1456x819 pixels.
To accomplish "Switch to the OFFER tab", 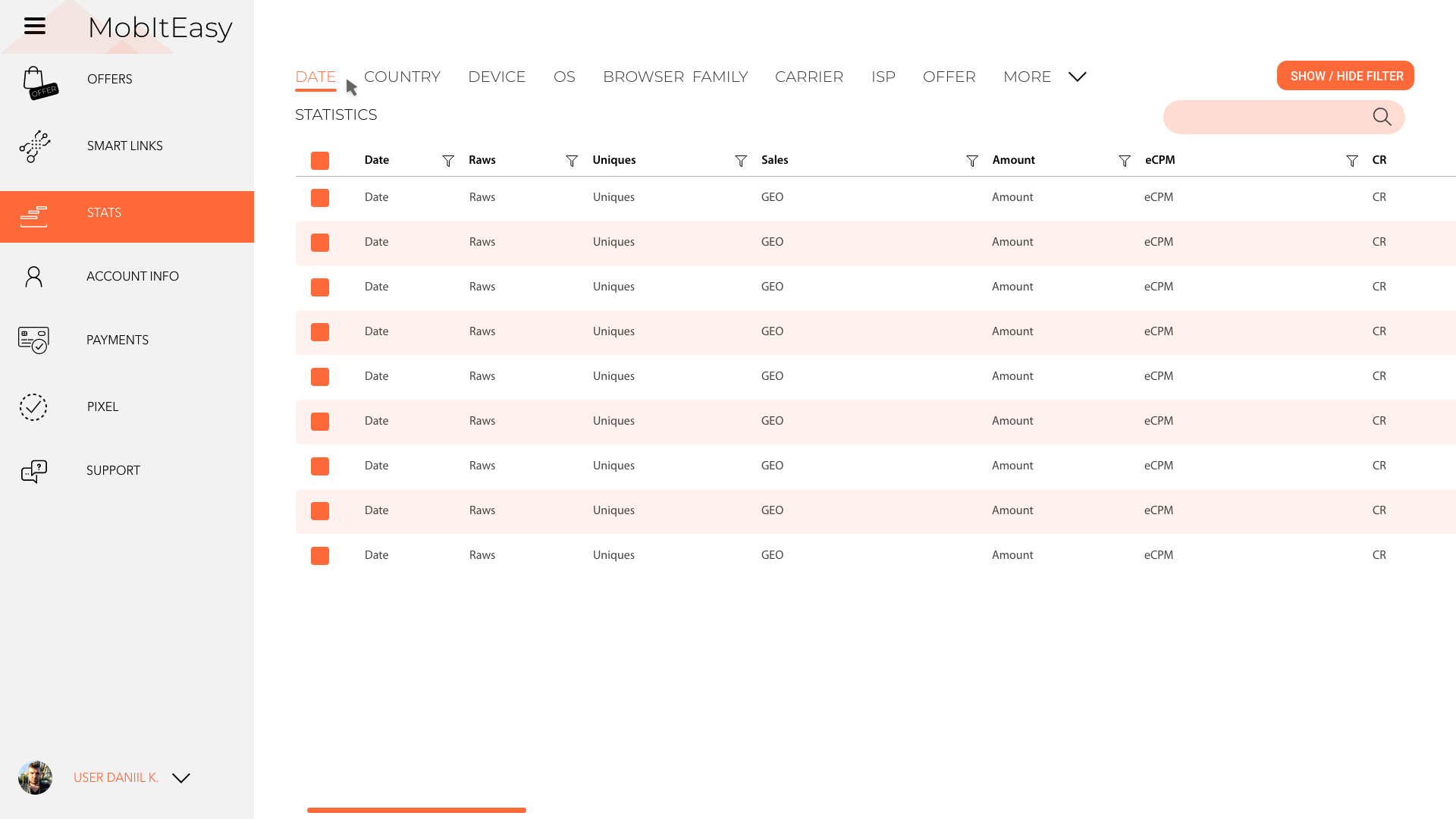I will click(949, 77).
